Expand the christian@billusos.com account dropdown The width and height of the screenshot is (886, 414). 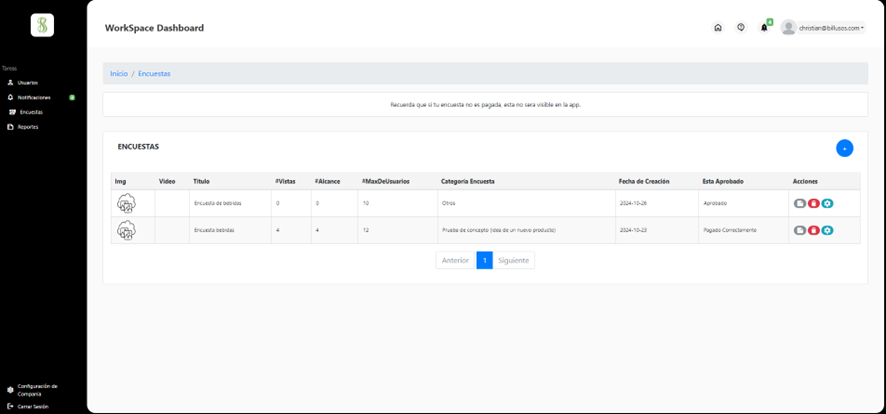tap(823, 28)
